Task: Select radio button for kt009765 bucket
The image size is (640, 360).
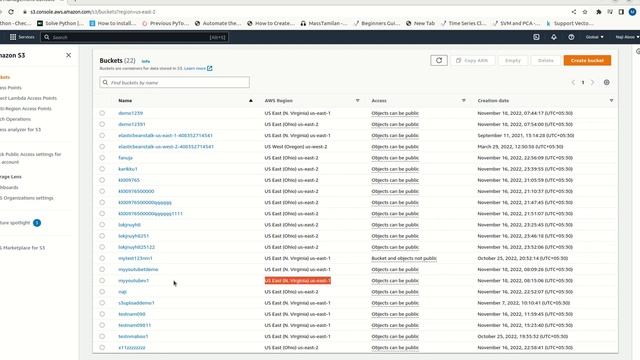Action: pyautogui.click(x=102, y=180)
